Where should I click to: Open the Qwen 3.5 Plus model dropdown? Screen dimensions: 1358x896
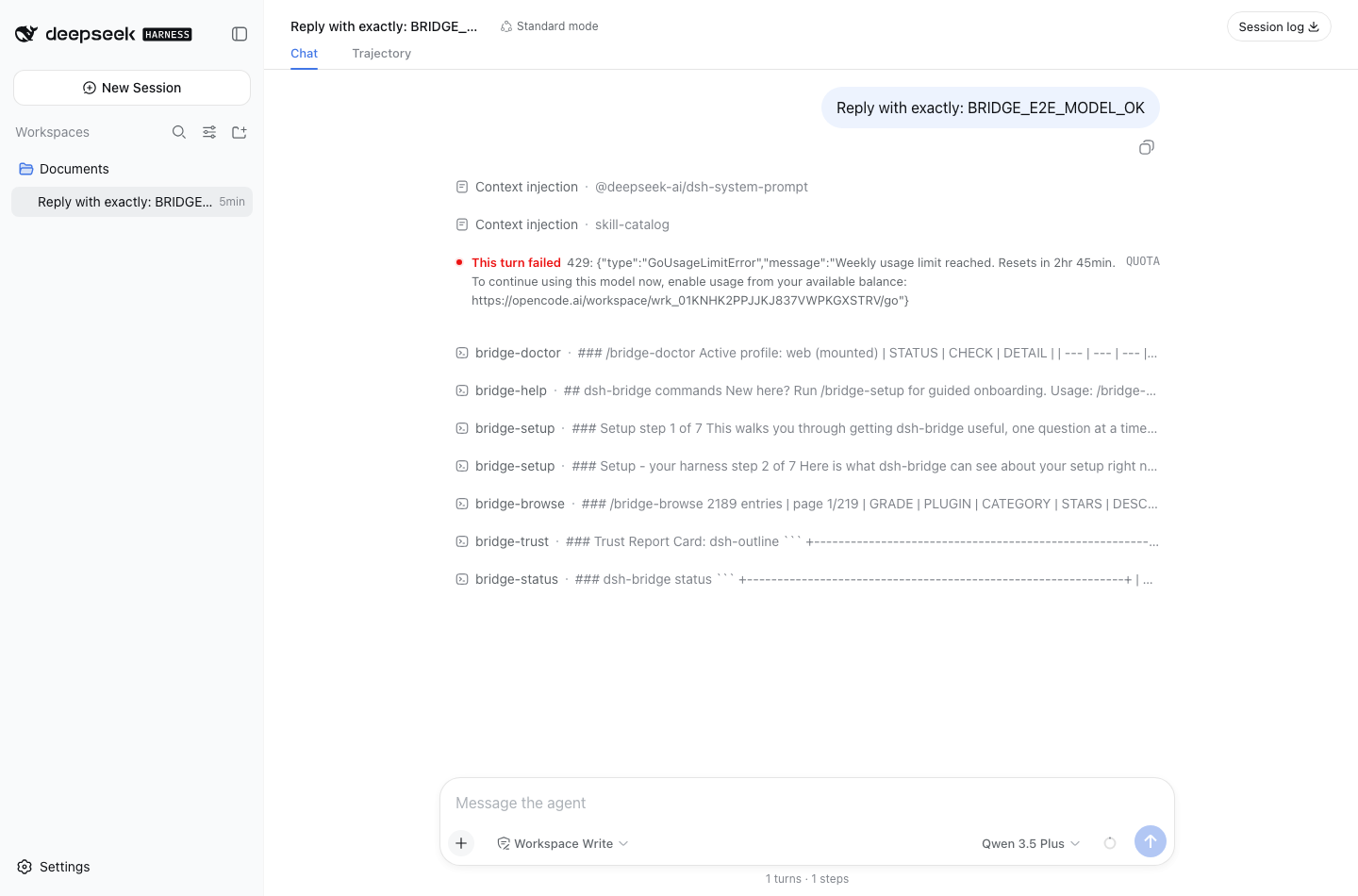[1031, 843]
